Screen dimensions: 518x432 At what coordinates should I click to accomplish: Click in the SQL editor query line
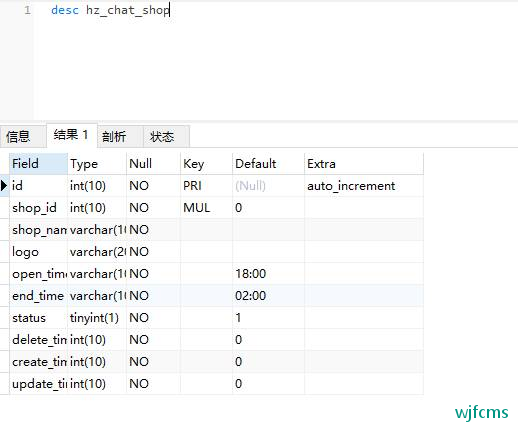[x=276, y=10]
